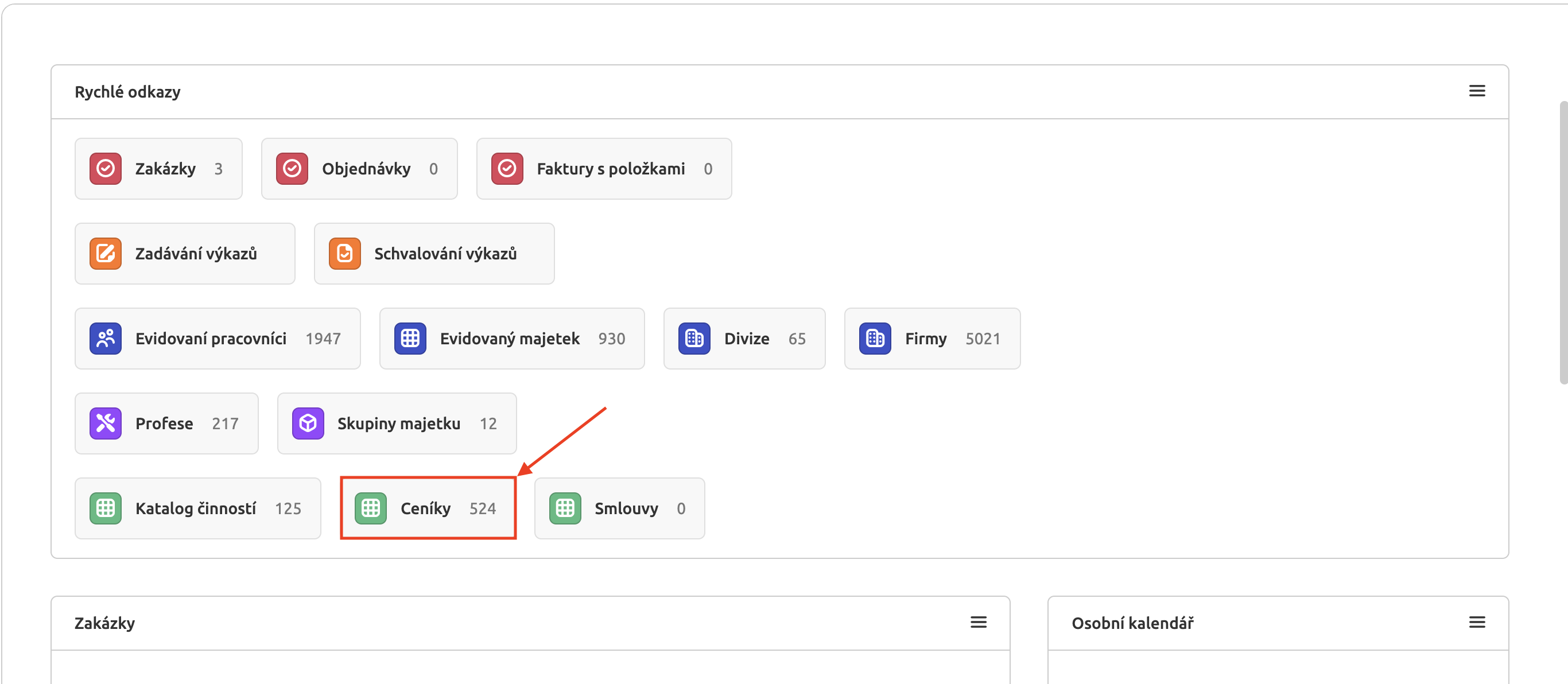
Task: Open the Osobní kalendář panel menu
Action: click(x=1477, y=622)
